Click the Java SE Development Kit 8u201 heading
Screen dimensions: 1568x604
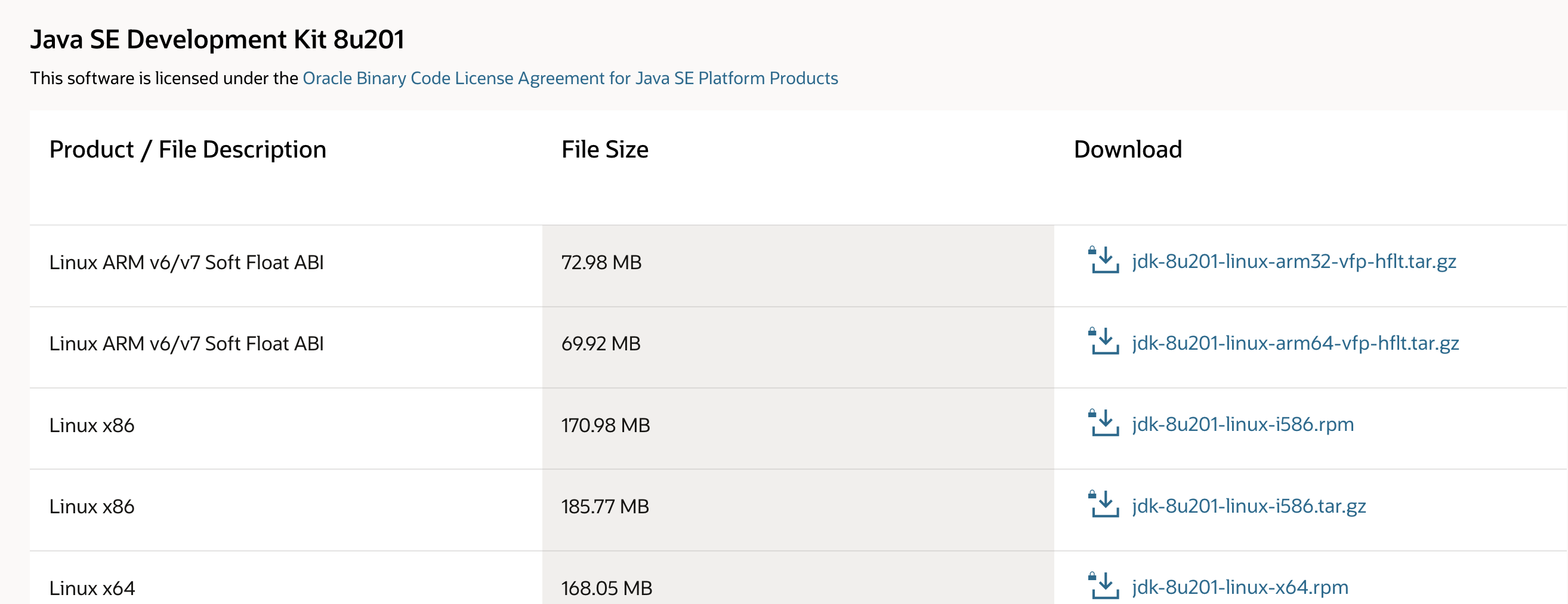(217, 39)
